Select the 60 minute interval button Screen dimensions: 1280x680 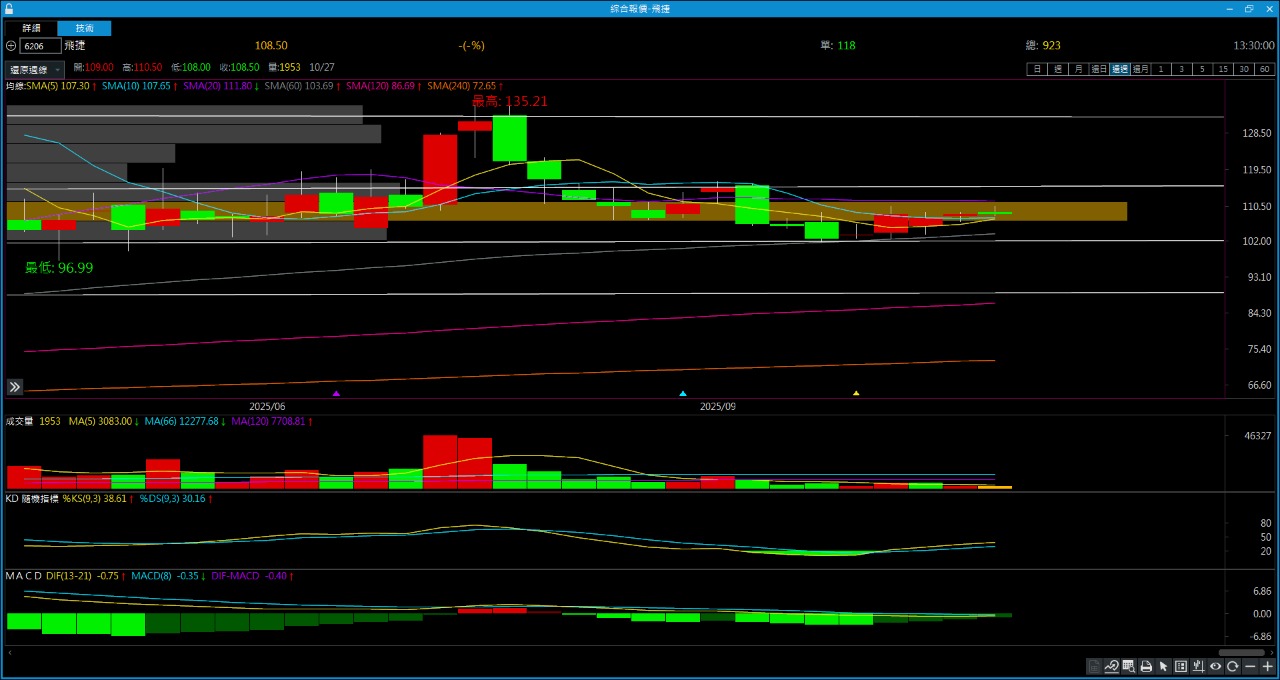coord(1265,69)
